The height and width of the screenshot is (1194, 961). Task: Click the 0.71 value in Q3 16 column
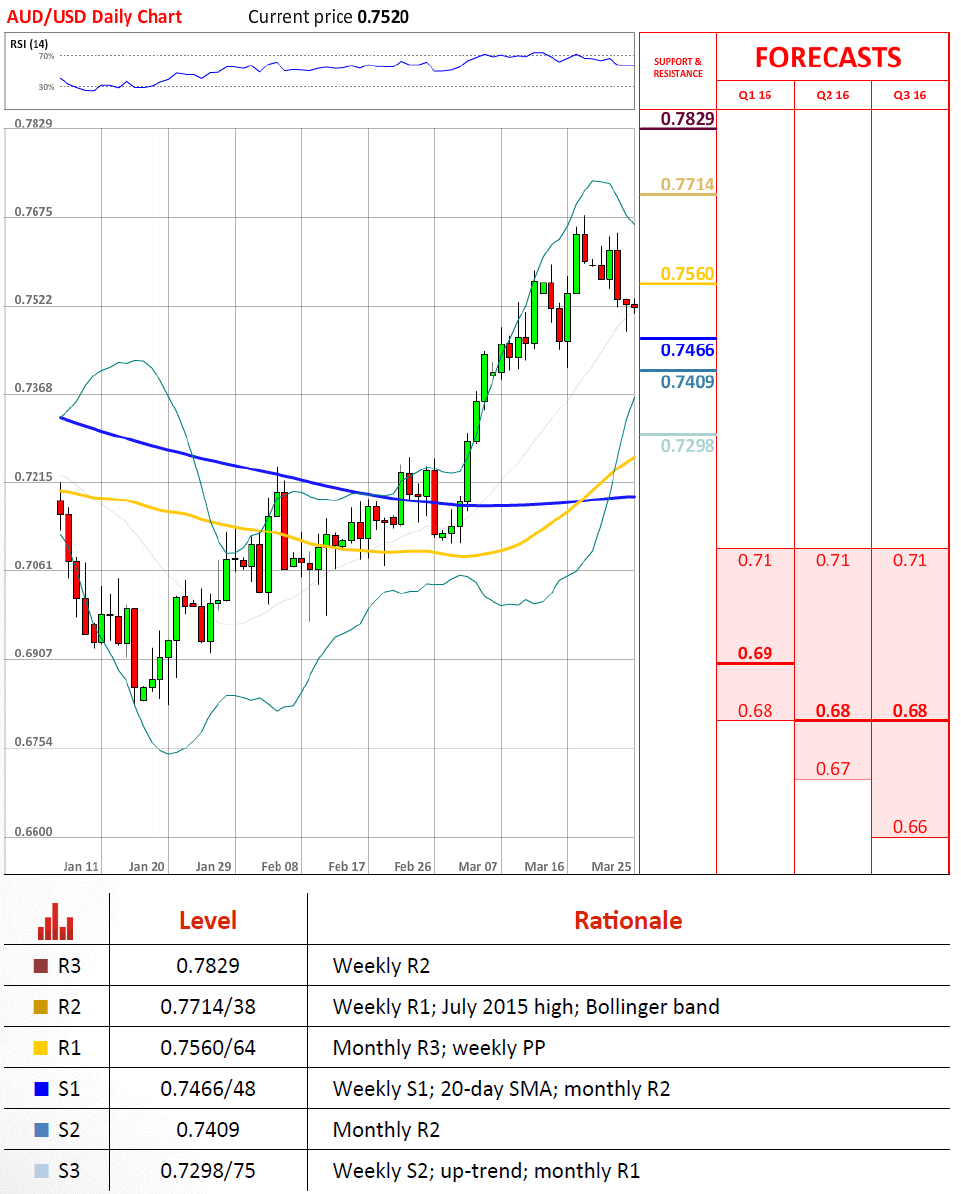[x=910, y=560]
